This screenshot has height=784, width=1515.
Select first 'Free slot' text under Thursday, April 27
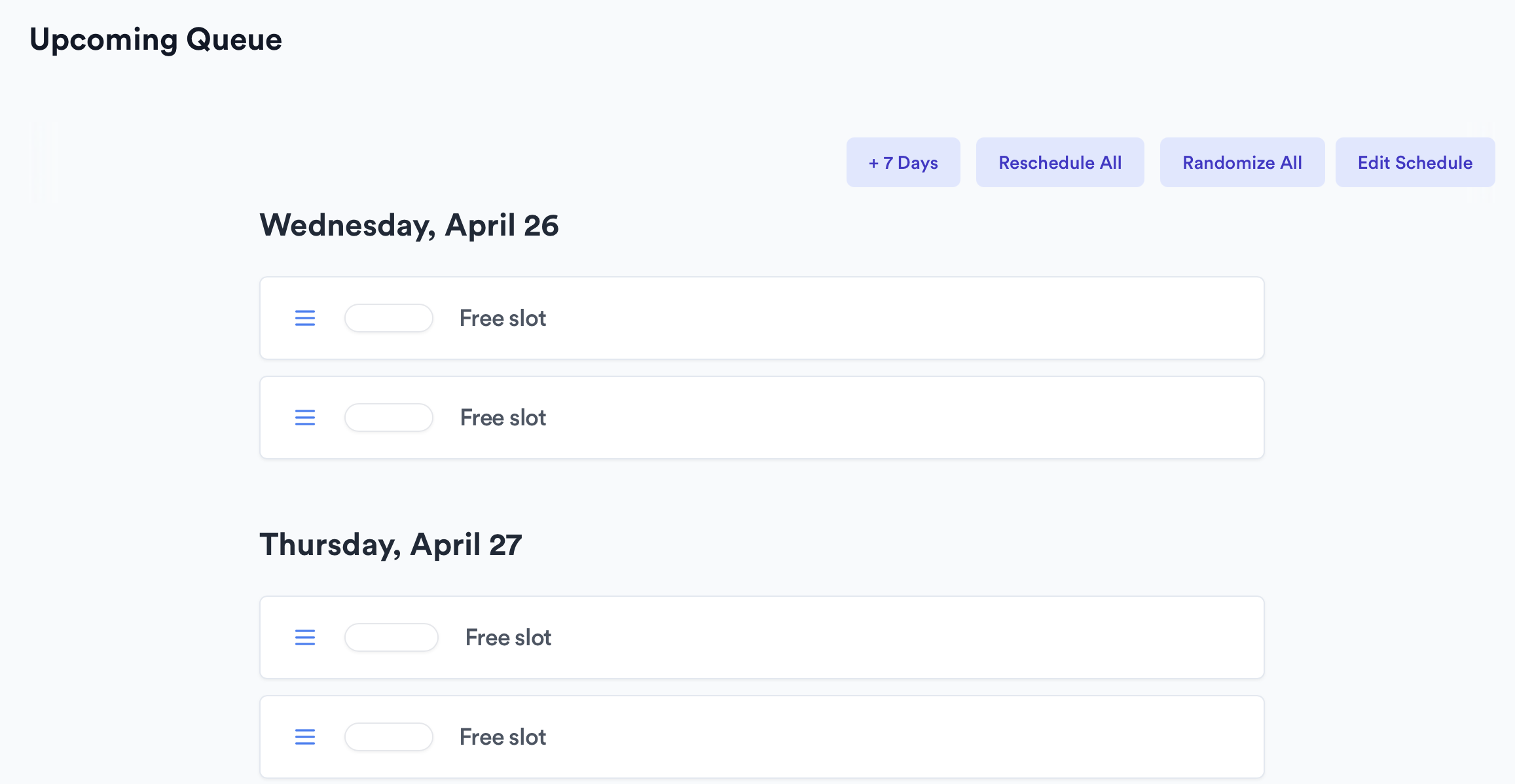[508, 637]
